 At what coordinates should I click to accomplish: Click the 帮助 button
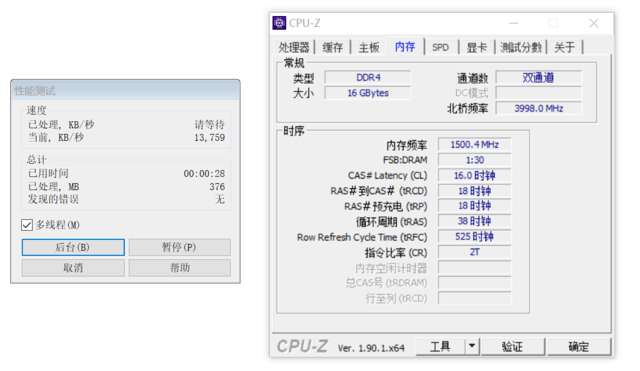(180, 268)
